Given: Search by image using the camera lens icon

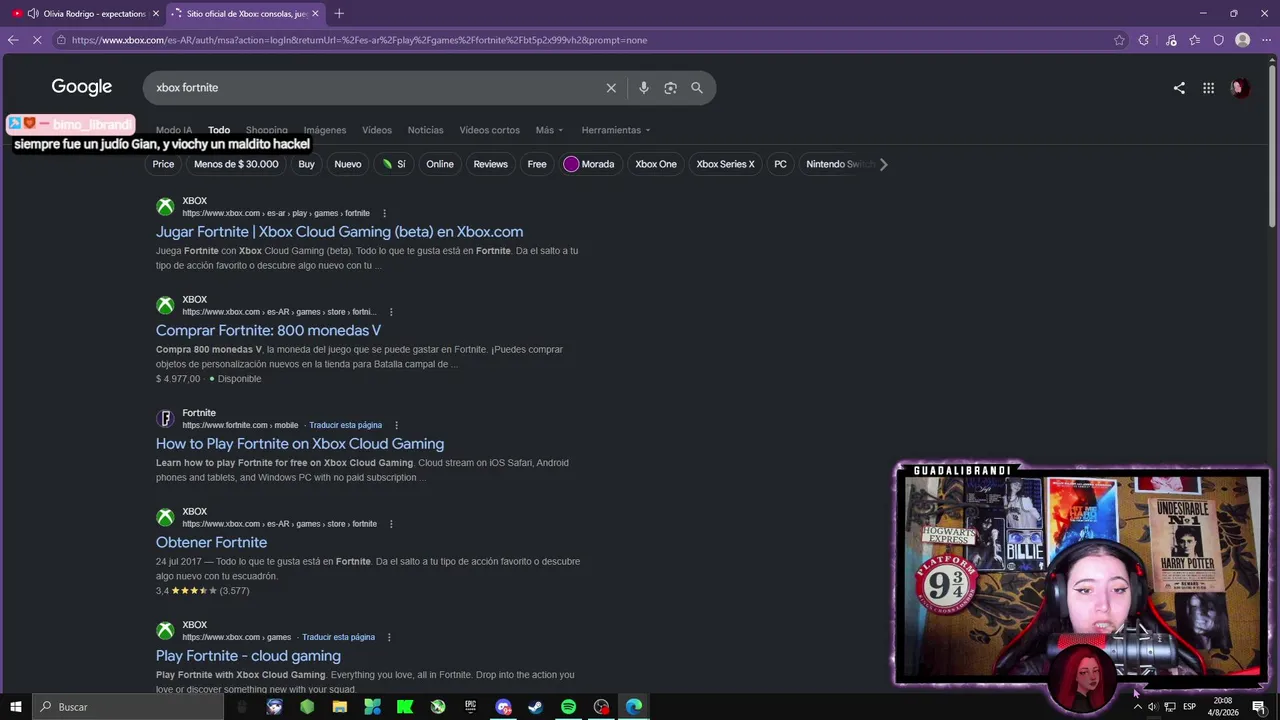Looking at the screenshot, I should pyautogui.click(x=670, y=88).
